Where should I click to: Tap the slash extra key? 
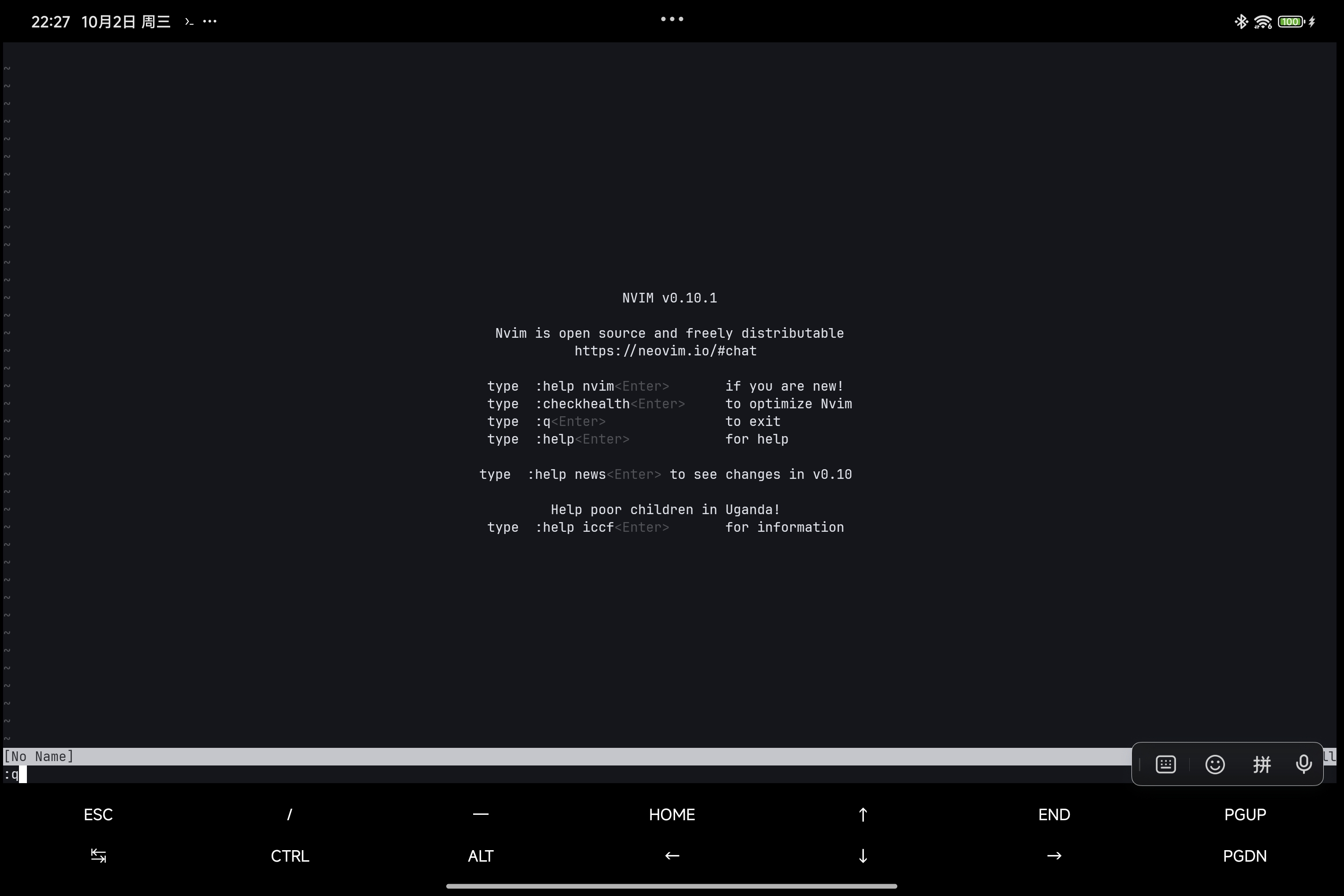[290, 814]
